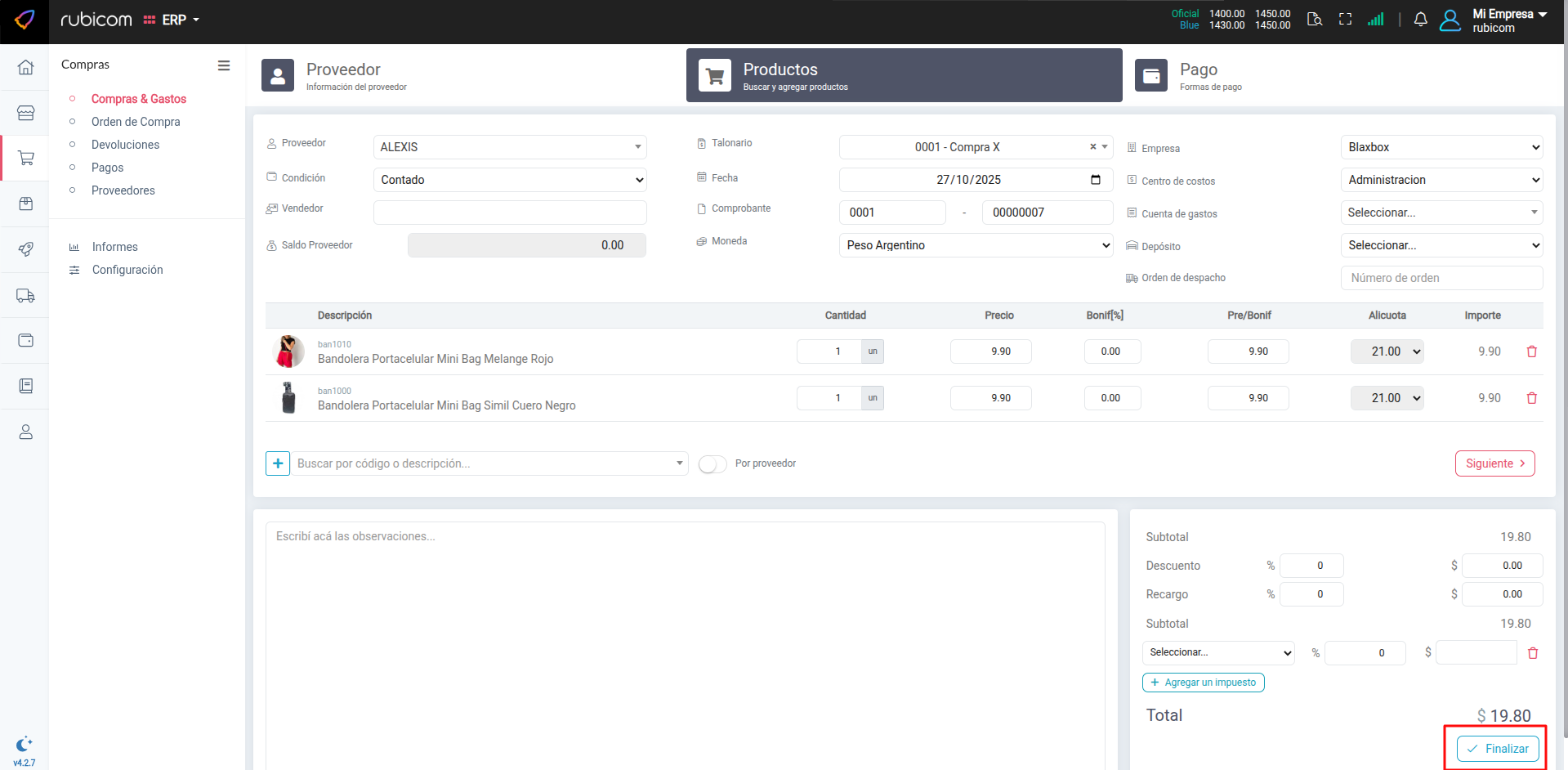1568x770 pixels.
Task: Open the notifications bell icon
Action: click(1420, 20)
